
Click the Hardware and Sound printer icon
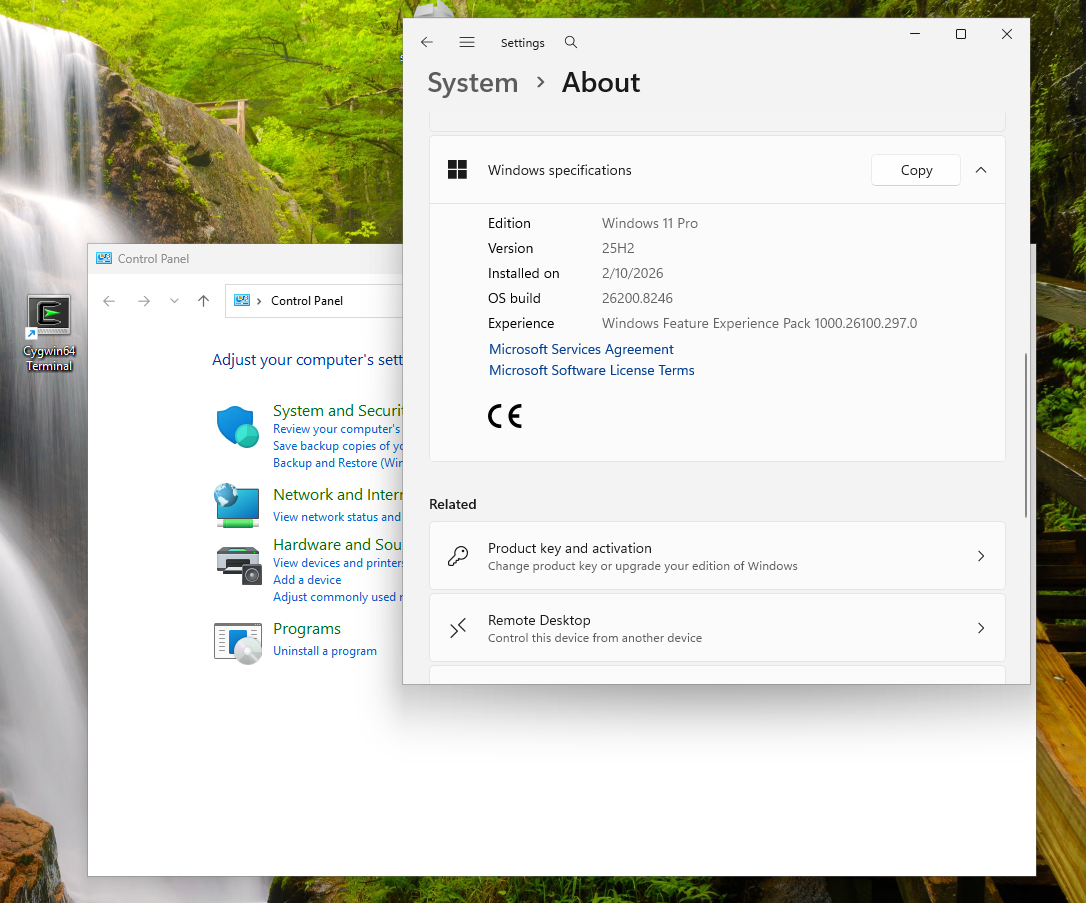[238, 564]
